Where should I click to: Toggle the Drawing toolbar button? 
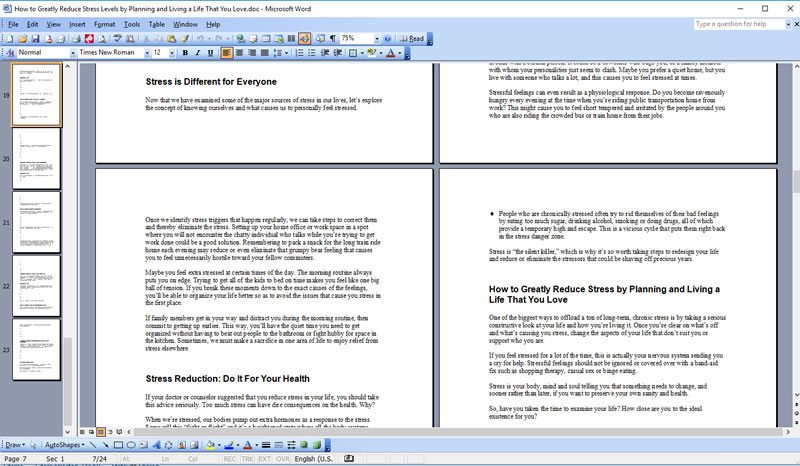(x=304, y=39)
